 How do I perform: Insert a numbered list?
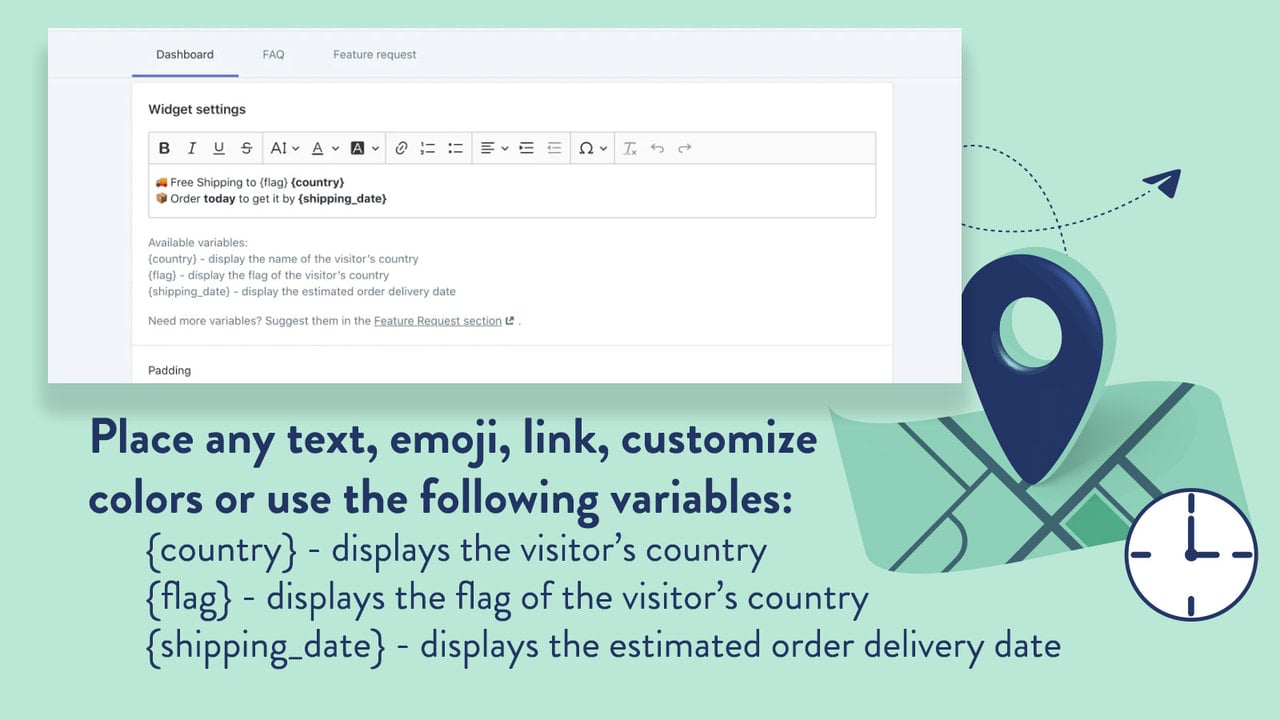click(x=428, y=148)
